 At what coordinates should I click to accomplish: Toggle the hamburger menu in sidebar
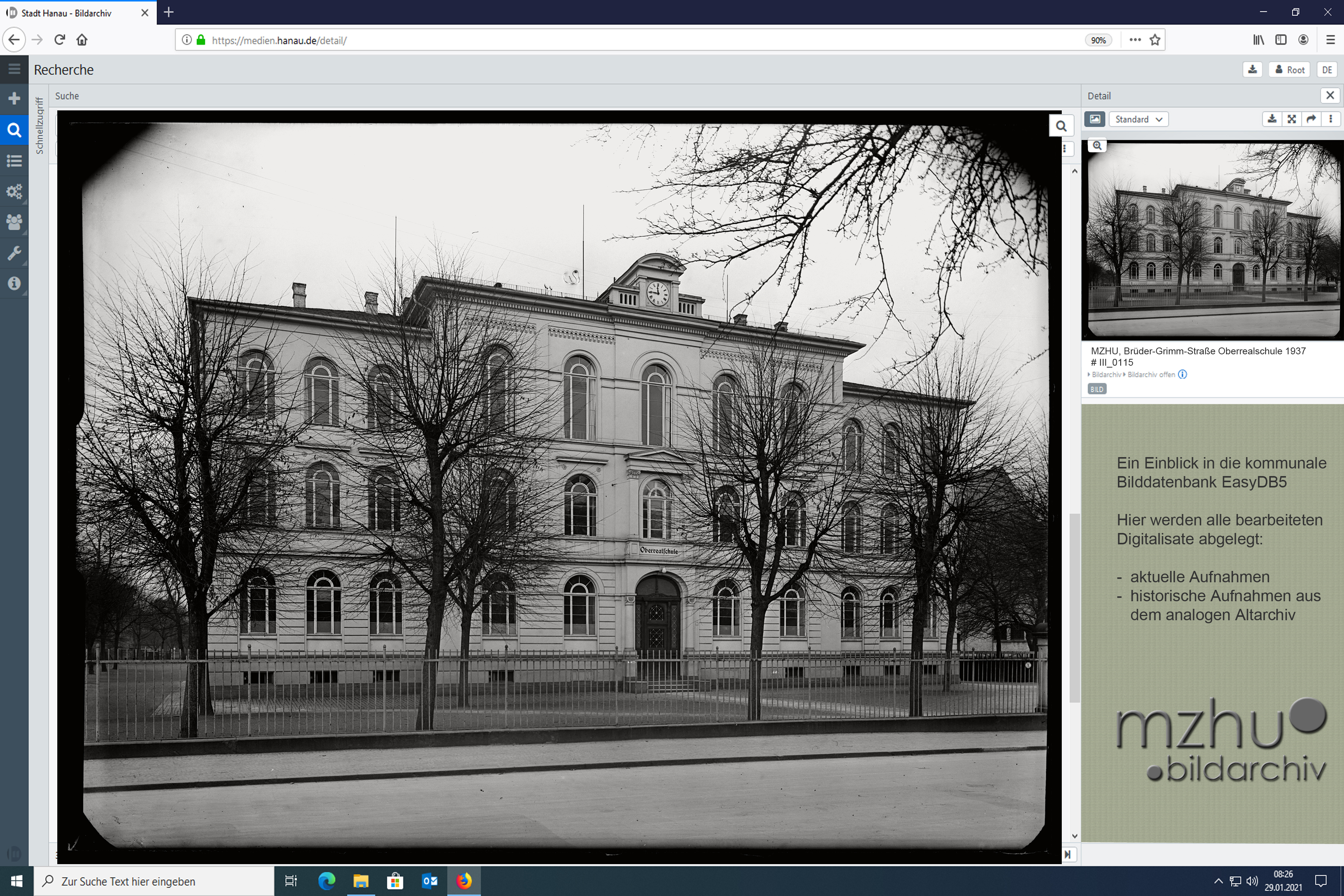click(x=14, y=69)
